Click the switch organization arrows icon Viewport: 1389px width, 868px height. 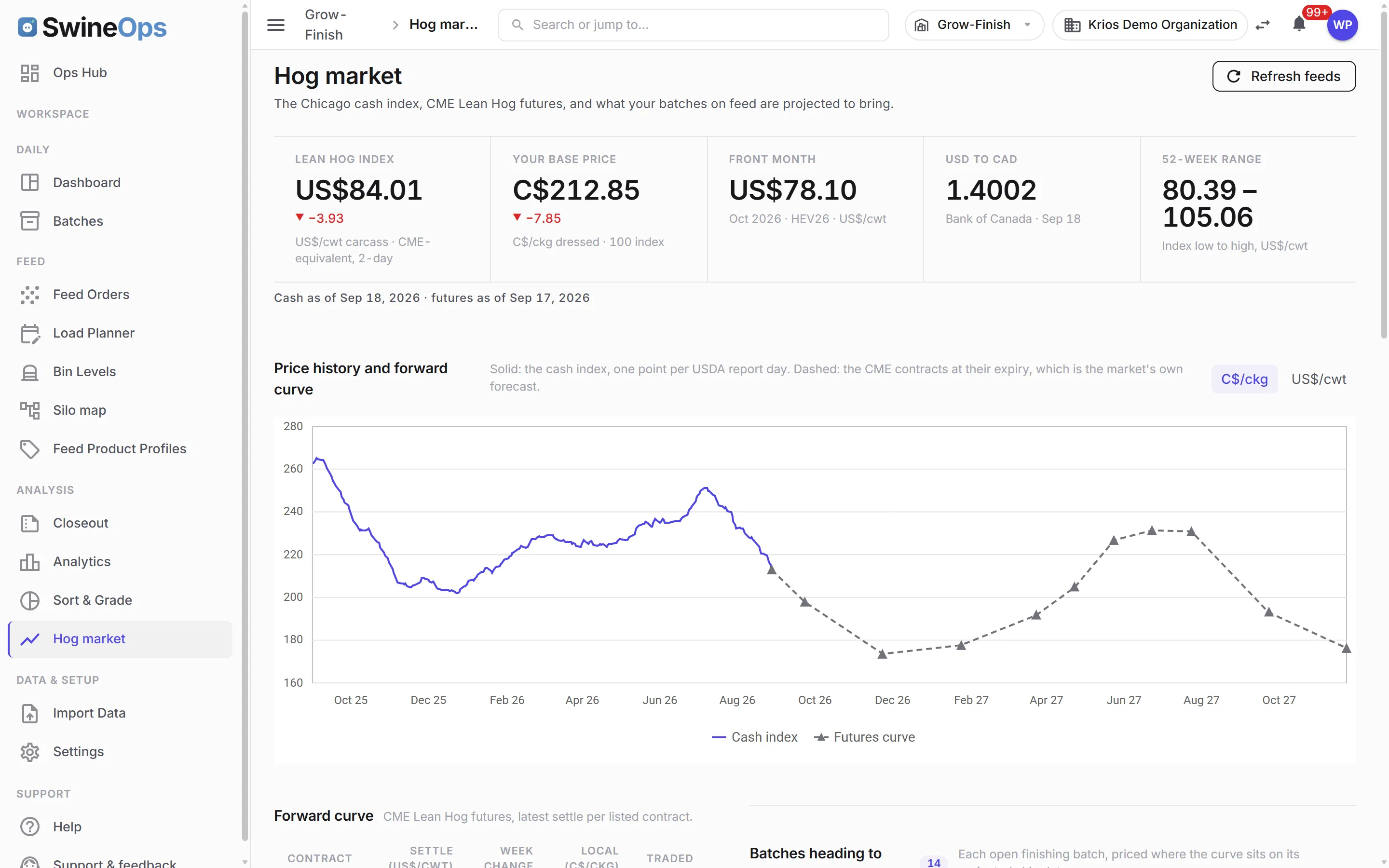pyautogui.click(x=1263, y=25)
